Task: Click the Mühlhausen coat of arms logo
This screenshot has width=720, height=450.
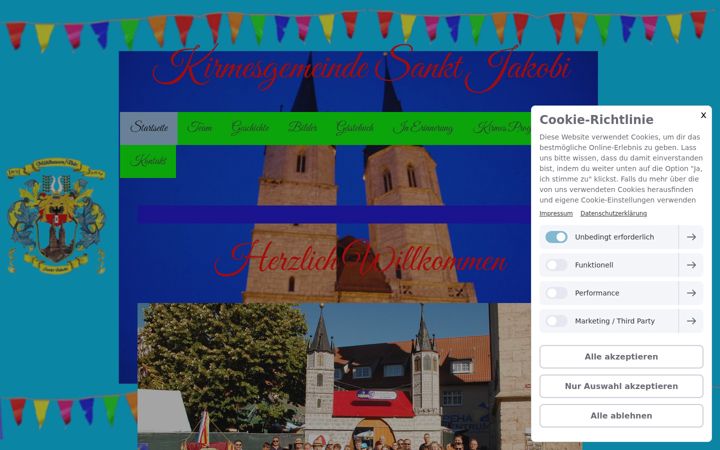Action: (x=56, y=216)
